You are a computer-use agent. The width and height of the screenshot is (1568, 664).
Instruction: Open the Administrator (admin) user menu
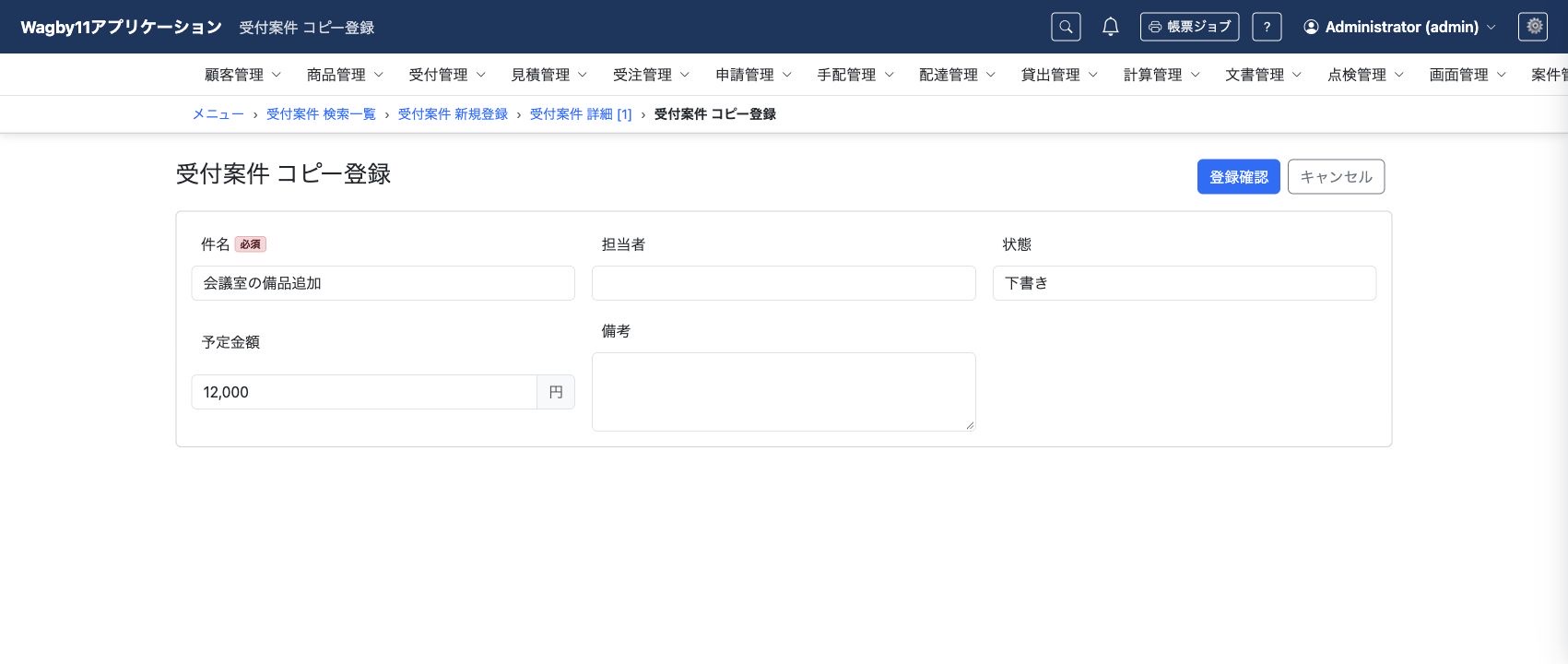pyautogui.click(x=1399, y=27)
